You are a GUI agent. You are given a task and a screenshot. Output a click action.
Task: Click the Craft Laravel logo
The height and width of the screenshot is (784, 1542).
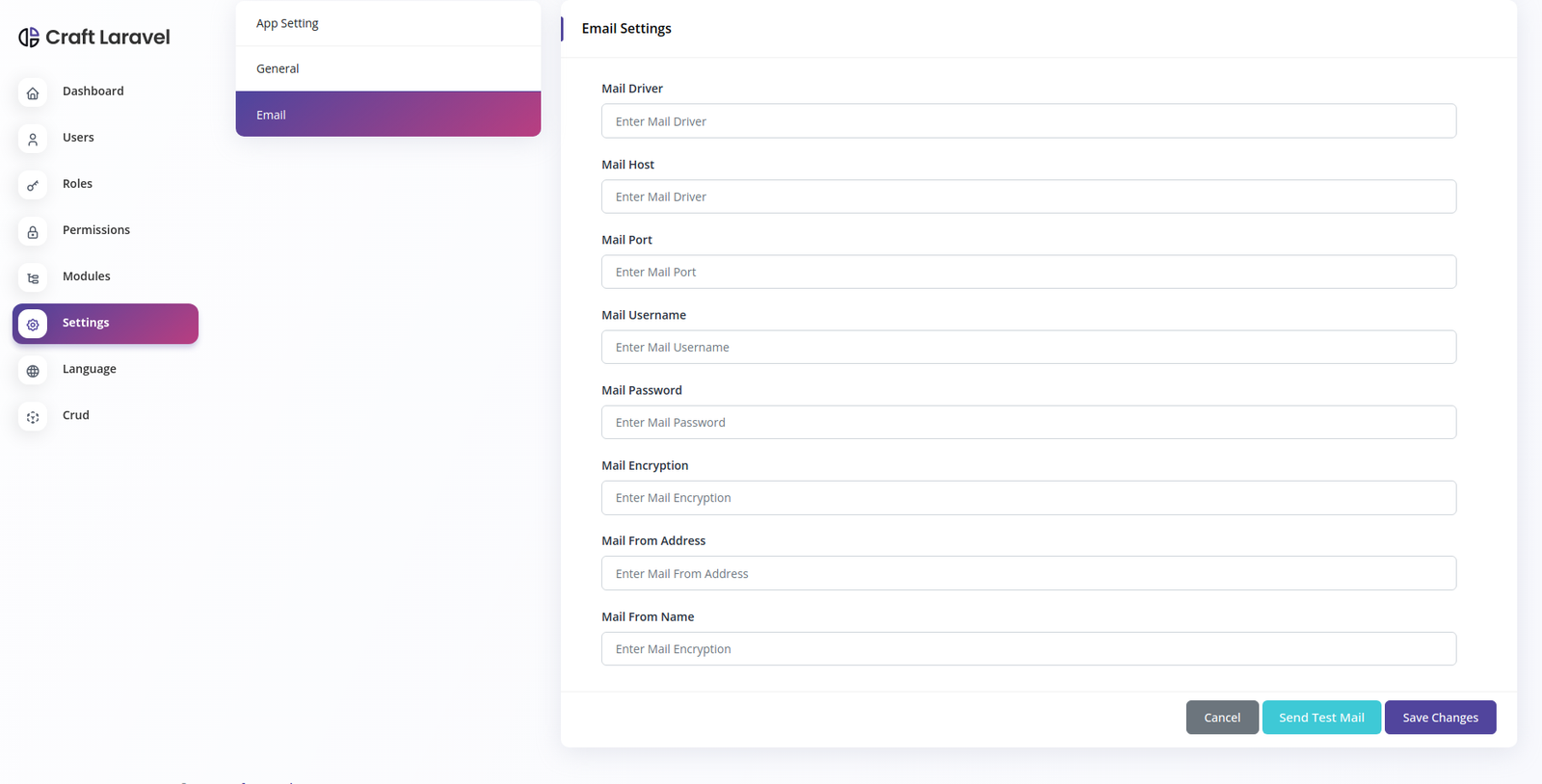click(x=94, y=38)
